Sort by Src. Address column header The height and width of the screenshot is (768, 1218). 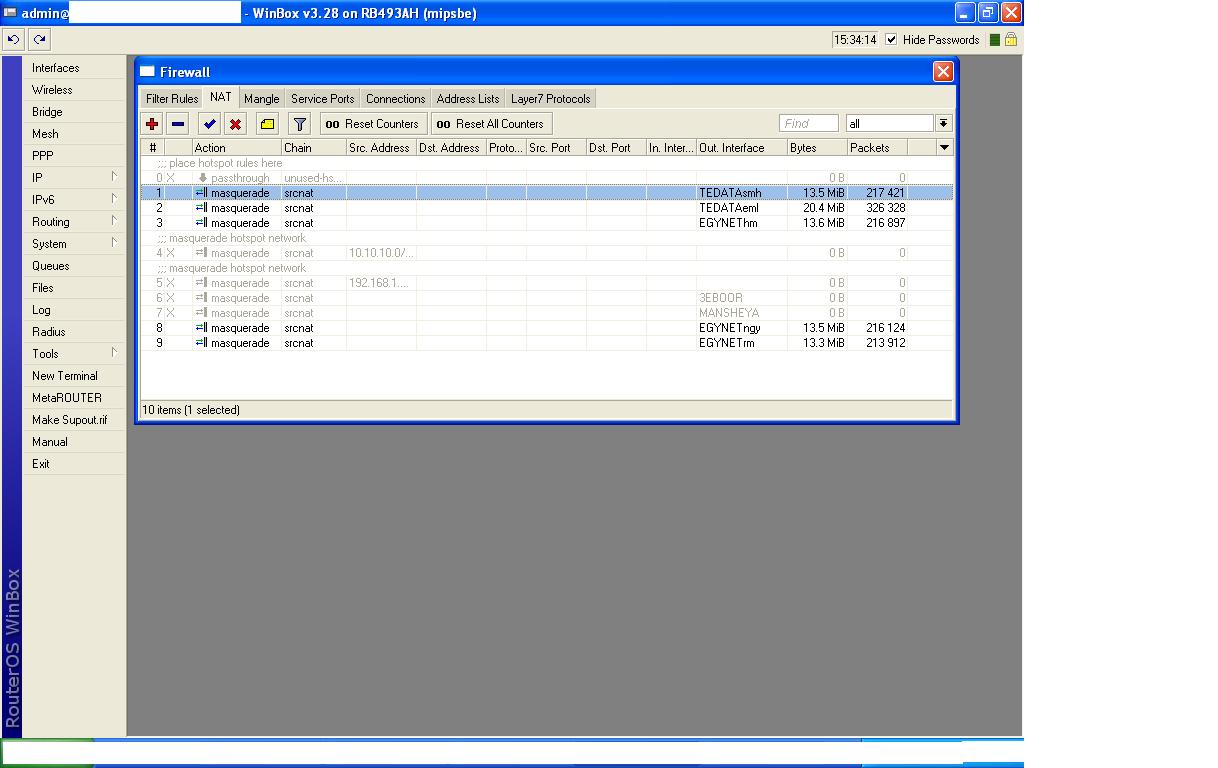coord(380,147)
